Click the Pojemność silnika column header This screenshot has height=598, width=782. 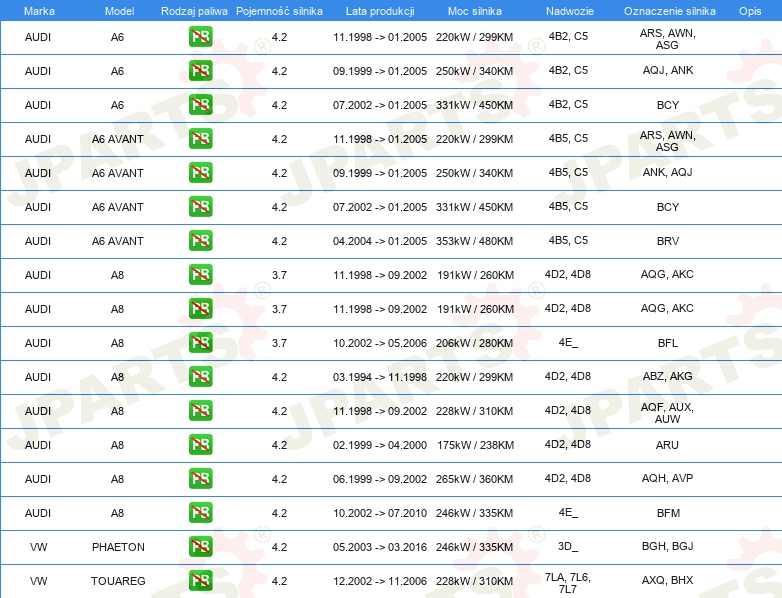point(279,11)
